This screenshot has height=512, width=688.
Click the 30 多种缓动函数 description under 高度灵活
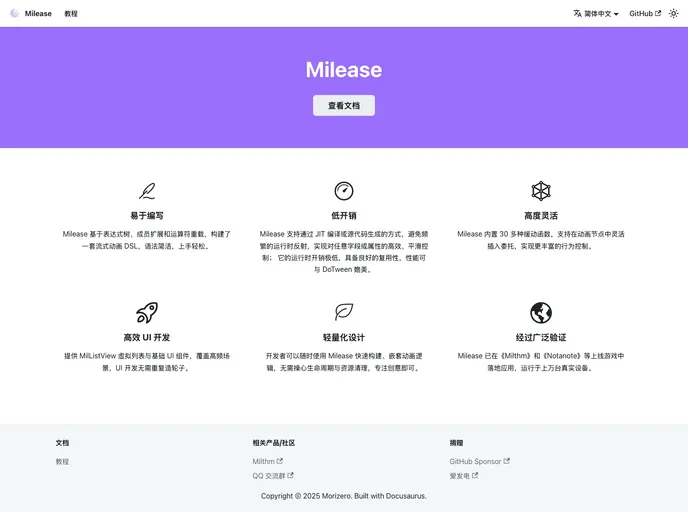point(541,240)
